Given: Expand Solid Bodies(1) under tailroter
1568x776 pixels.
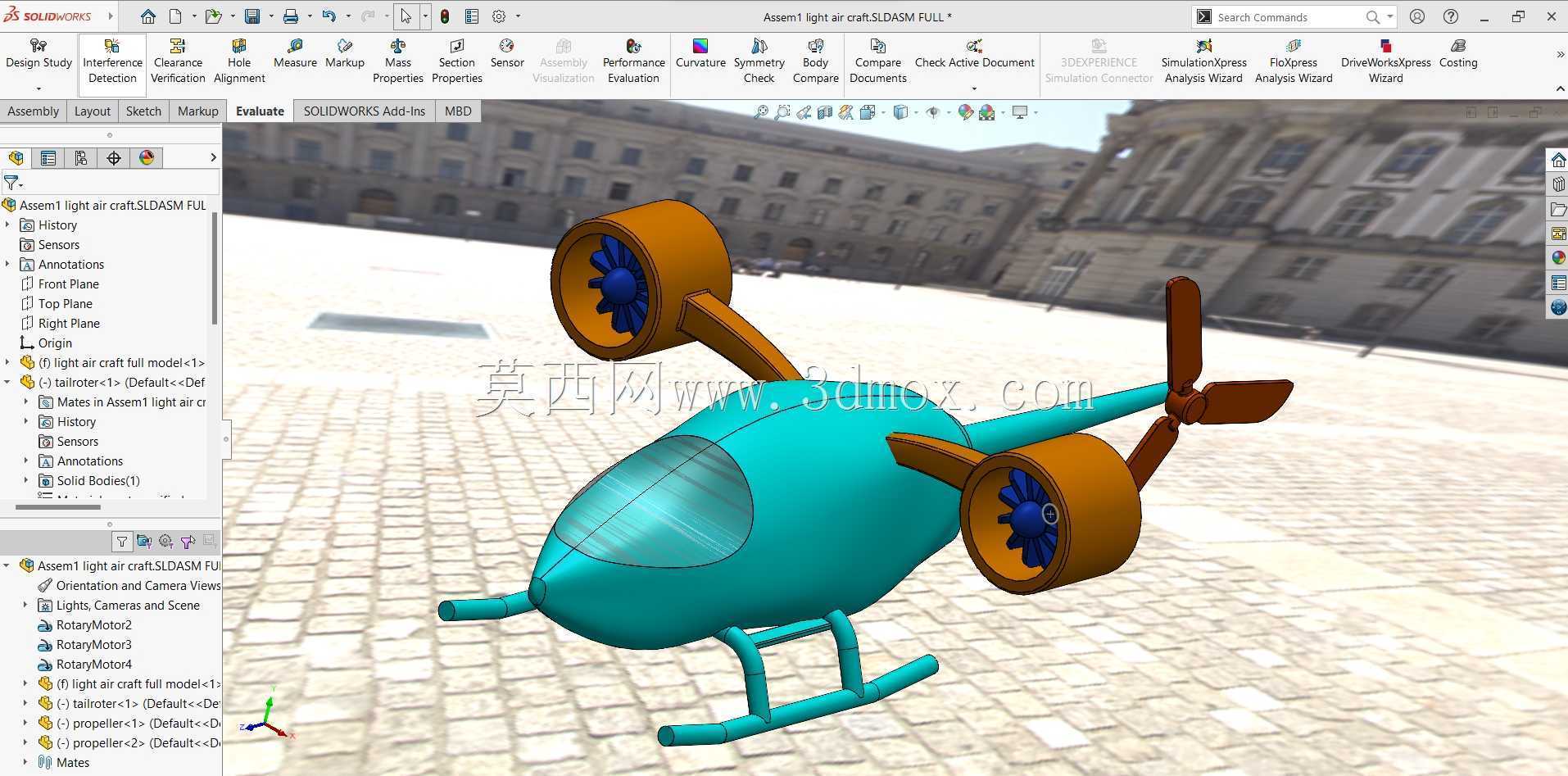Looking at the screenshot, I should point(26,480).
